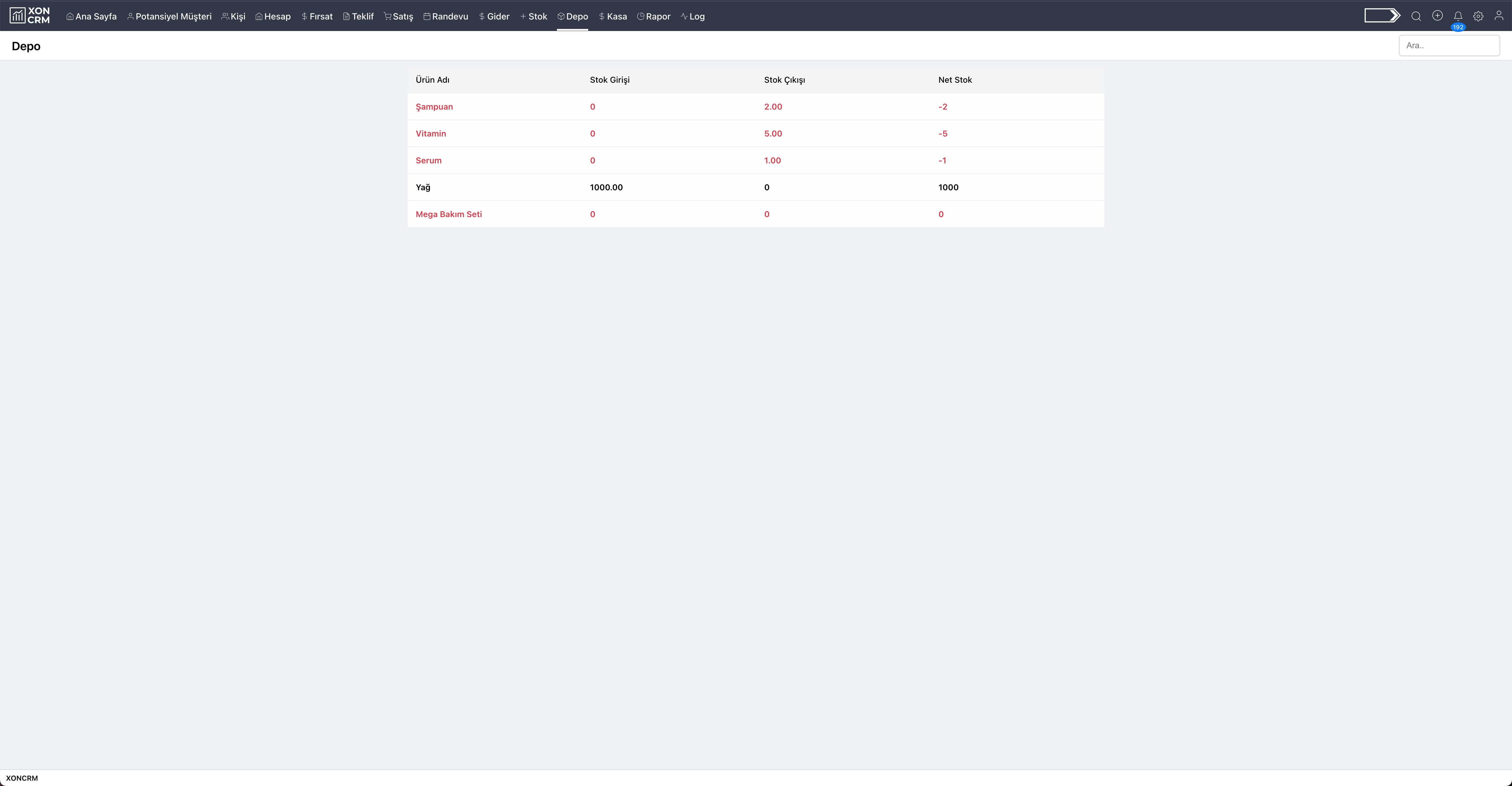Click the XONCRM logo
This screenshot has width=1512, height=786.
29,15
